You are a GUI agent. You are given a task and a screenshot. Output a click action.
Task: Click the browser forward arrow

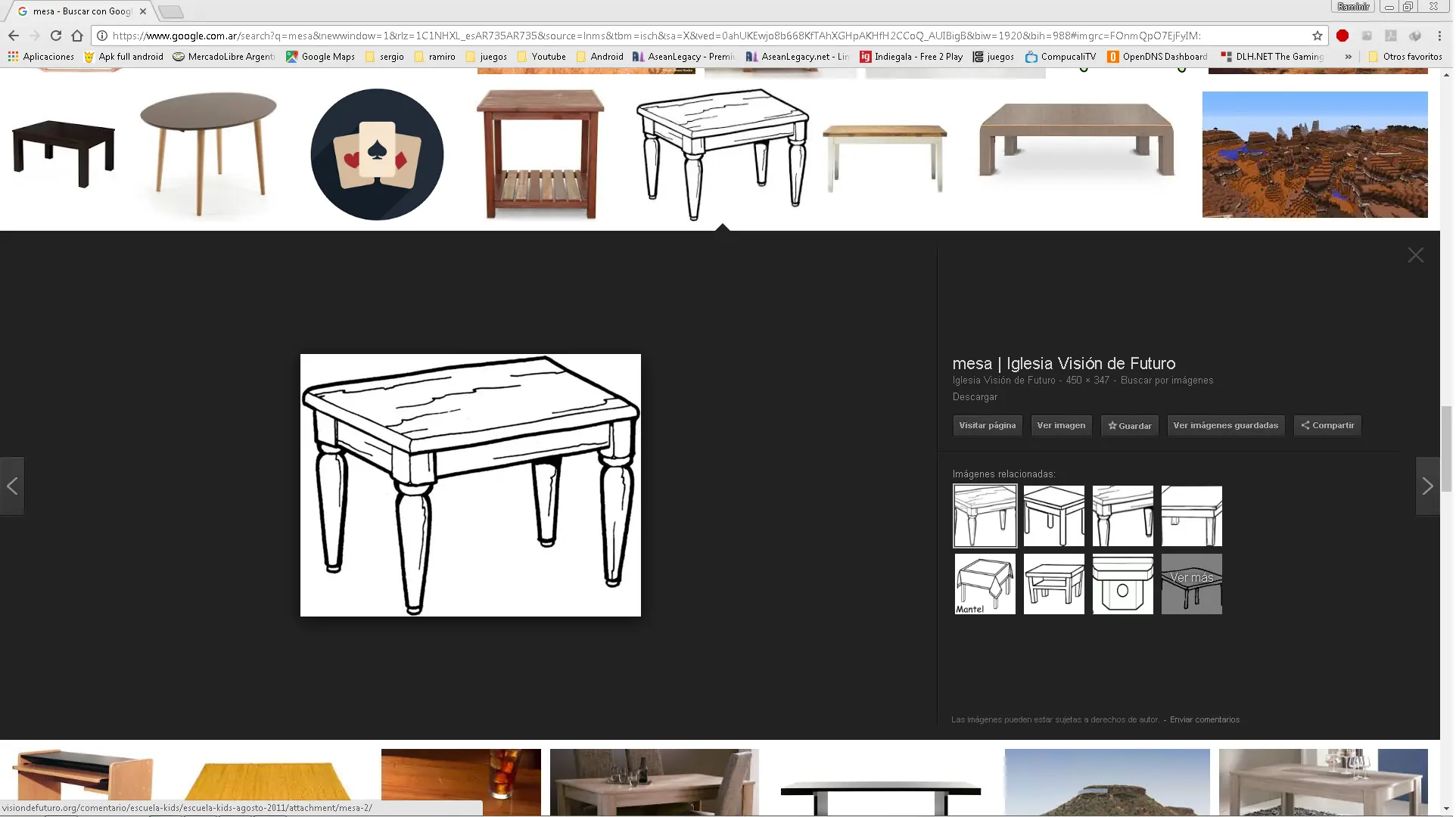click(35, 36)
